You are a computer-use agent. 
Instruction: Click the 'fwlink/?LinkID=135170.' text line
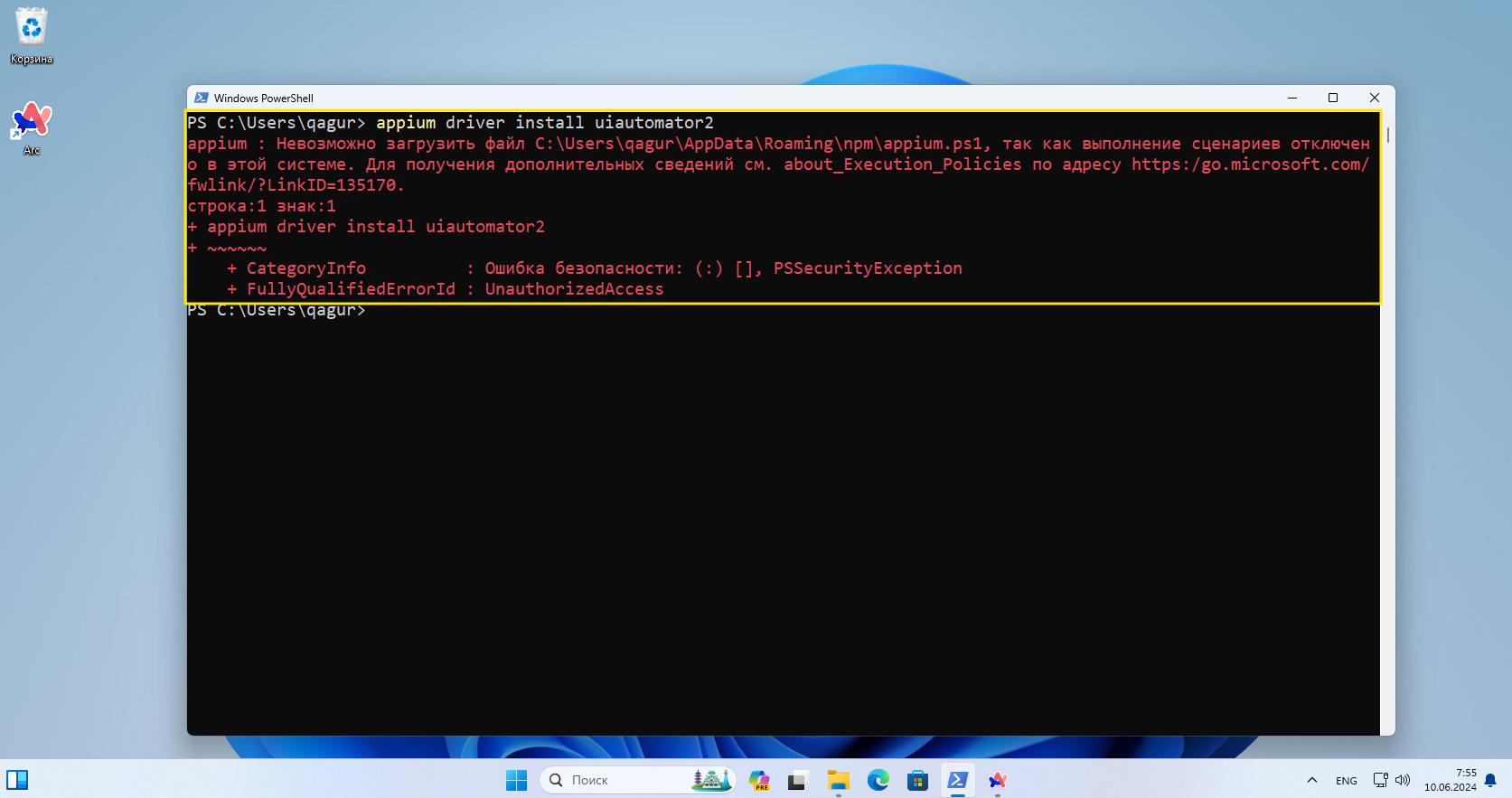click(296, 185)
